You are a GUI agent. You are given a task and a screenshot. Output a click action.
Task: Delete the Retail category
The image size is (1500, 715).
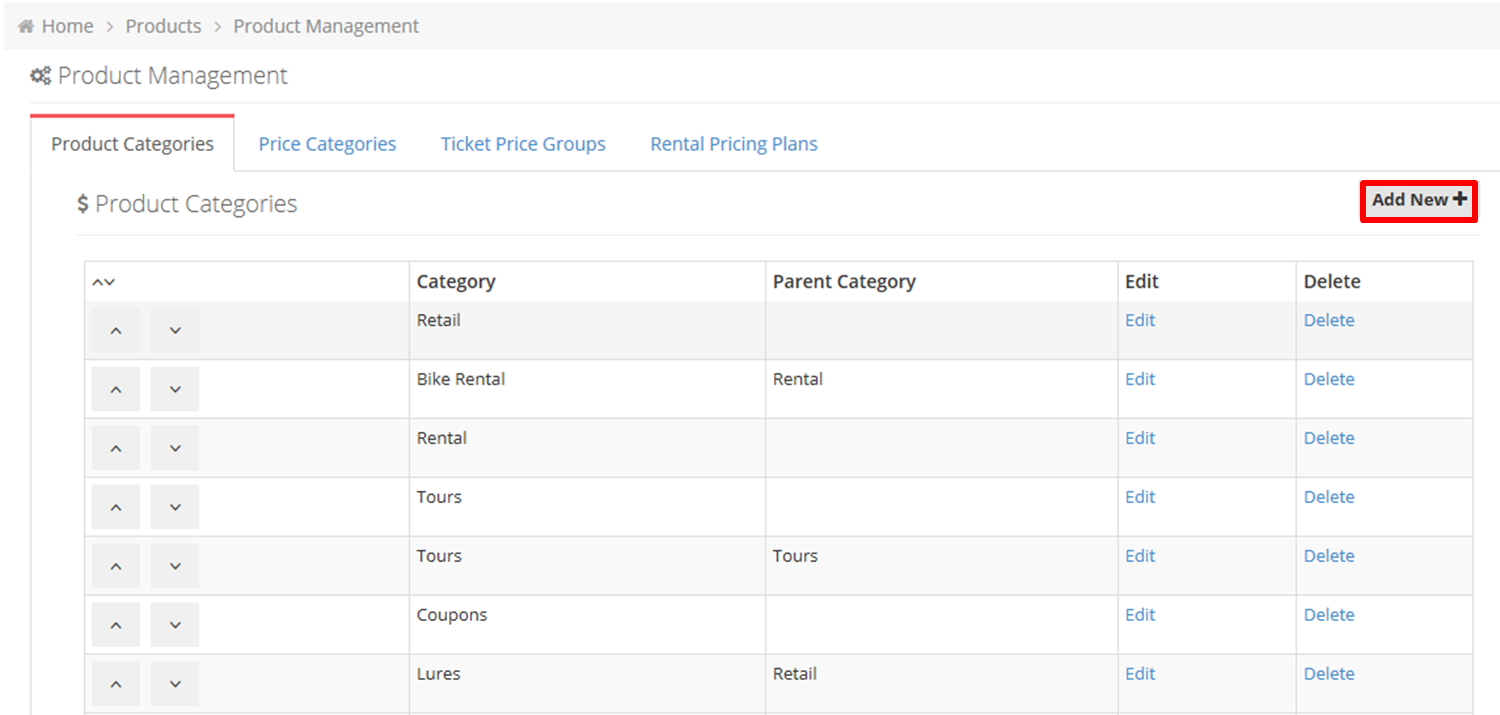[x=1329, y=320]
